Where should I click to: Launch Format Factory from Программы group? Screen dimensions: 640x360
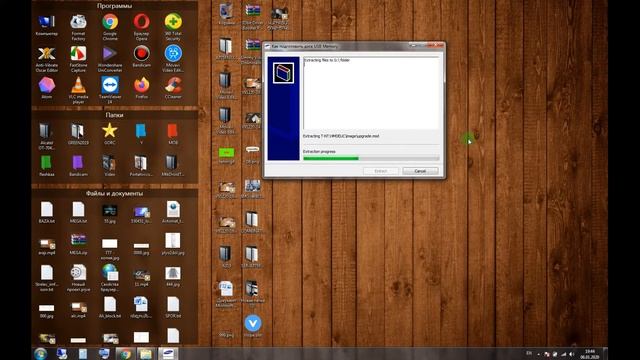(78, 27)
